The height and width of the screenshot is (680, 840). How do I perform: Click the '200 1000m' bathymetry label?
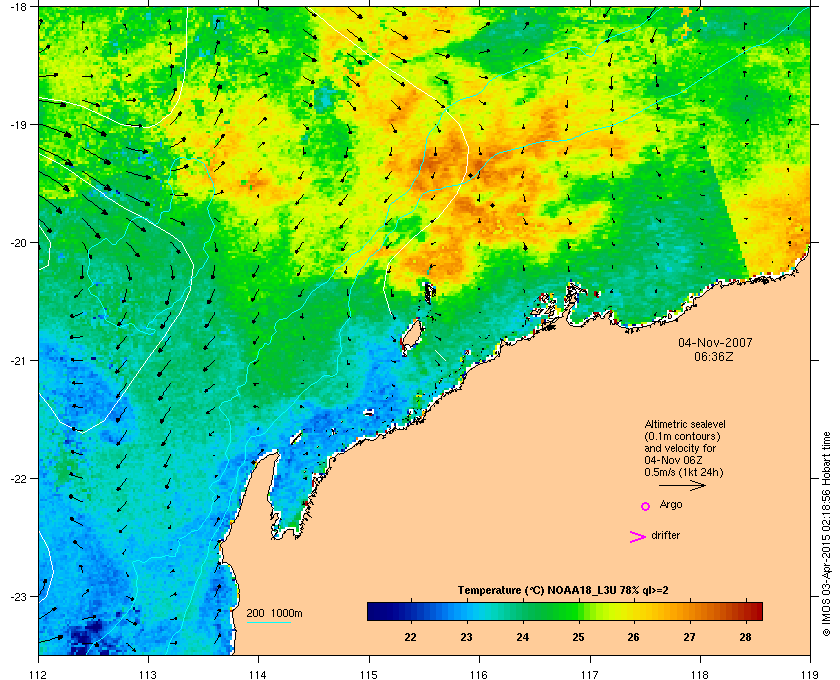pyautogui.click(x=274, y=613)
